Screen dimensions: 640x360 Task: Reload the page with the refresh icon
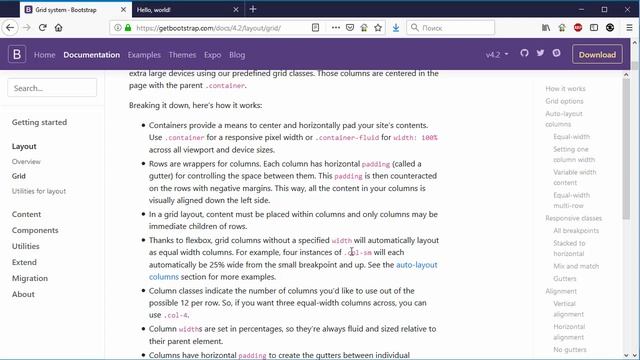(42, 28)
